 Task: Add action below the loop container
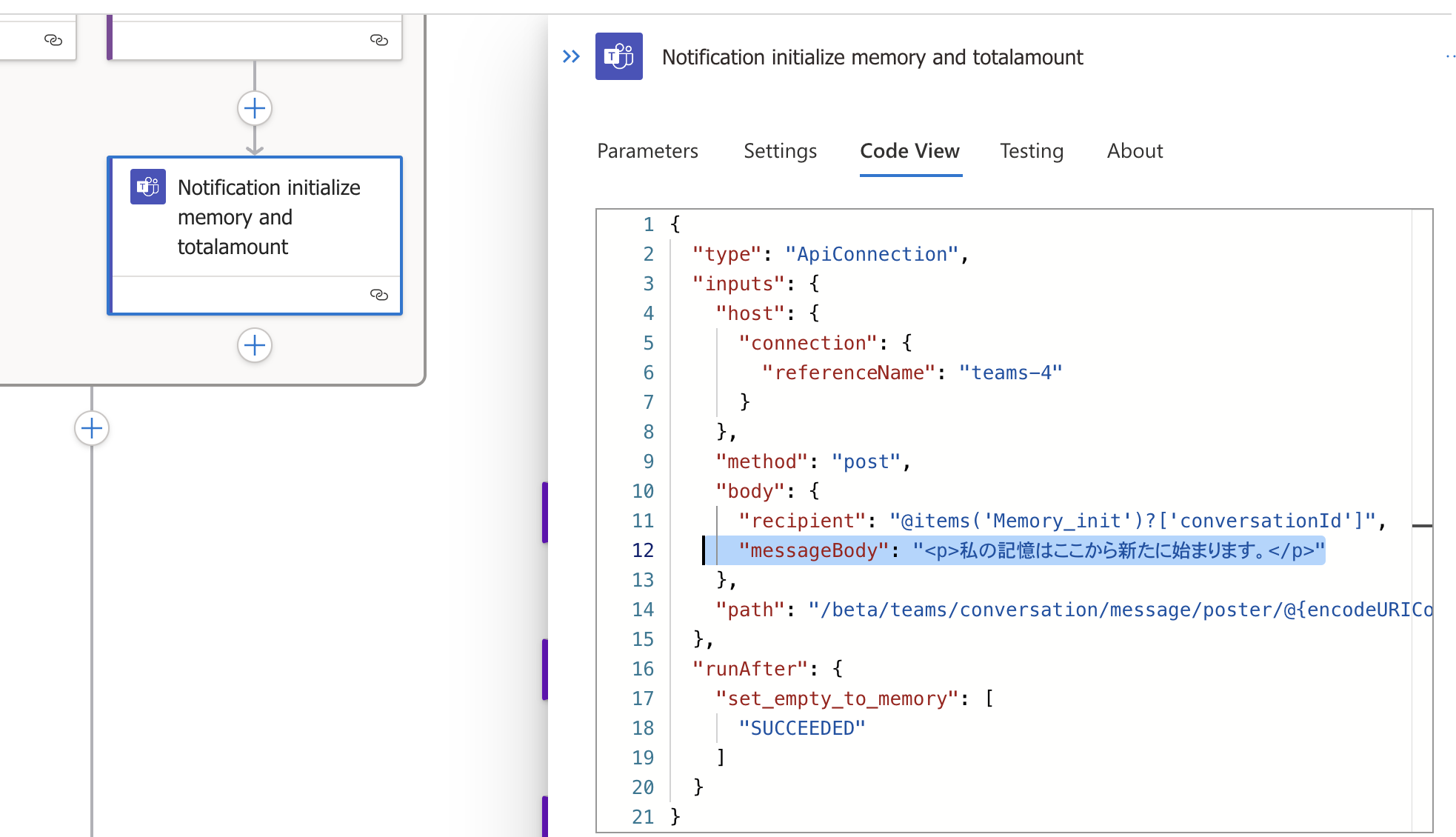pyautogui.click(x=92, y=428)
